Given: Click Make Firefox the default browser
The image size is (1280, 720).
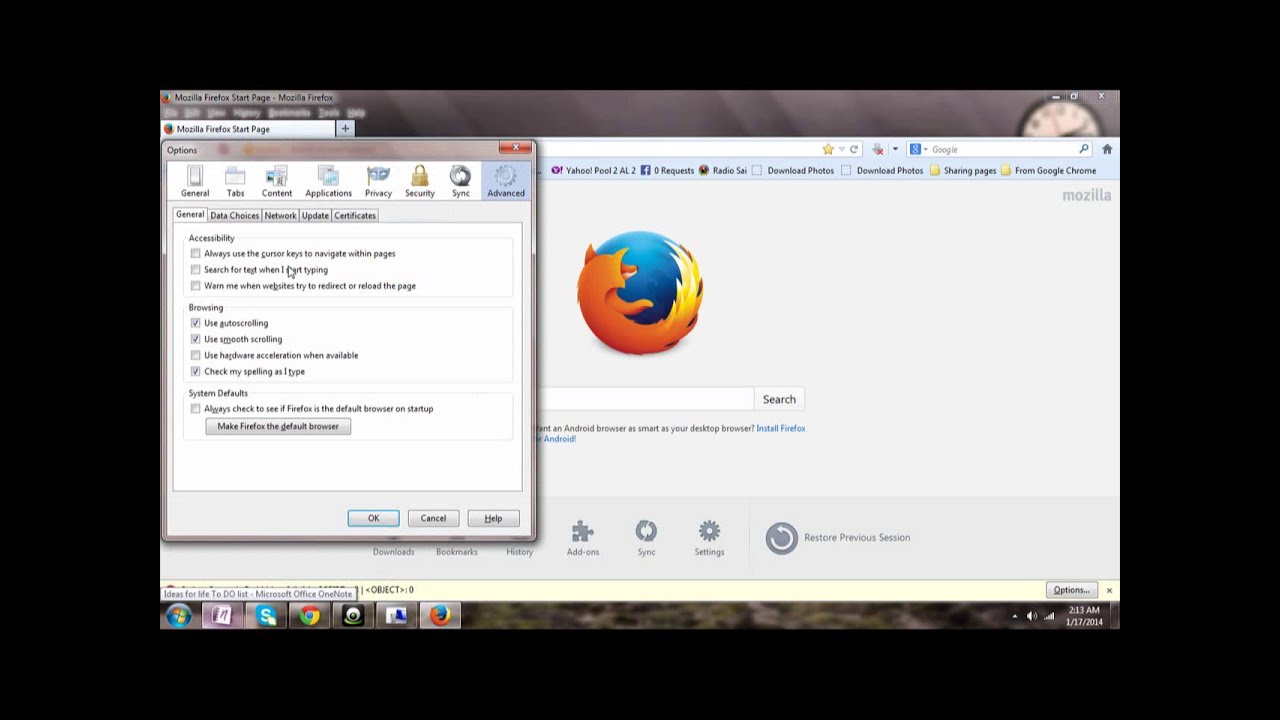Looking at the screenshot, I should click(x=278, y=426).
